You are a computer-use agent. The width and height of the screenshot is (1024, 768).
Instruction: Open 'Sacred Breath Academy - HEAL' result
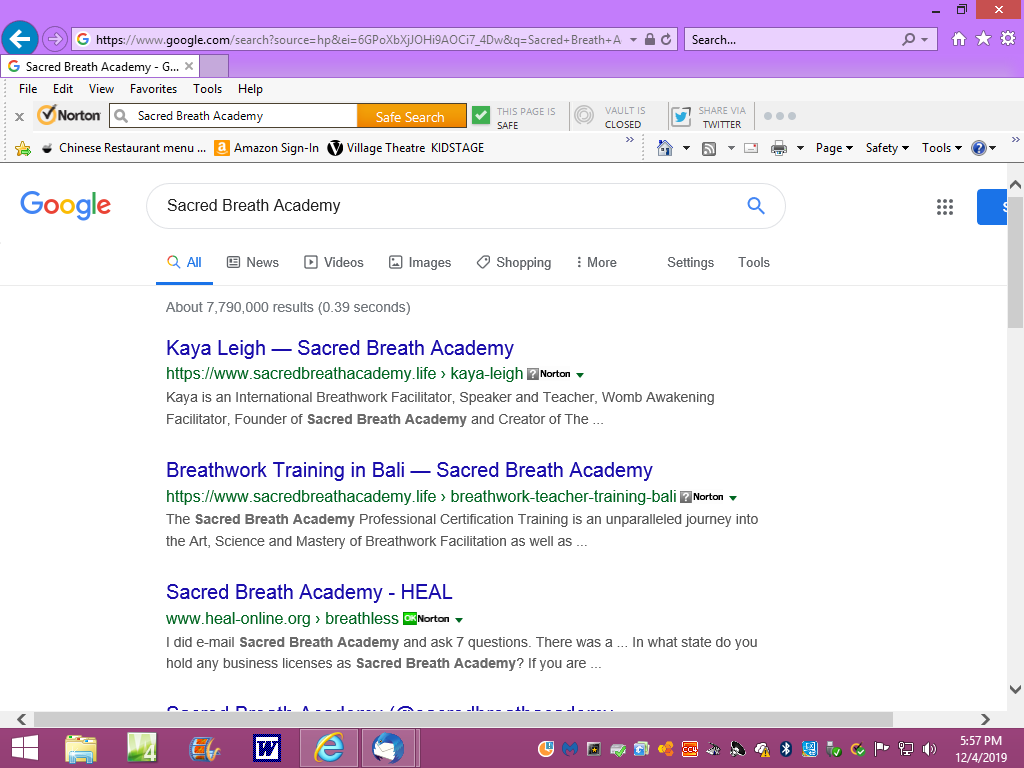[309, 592]
